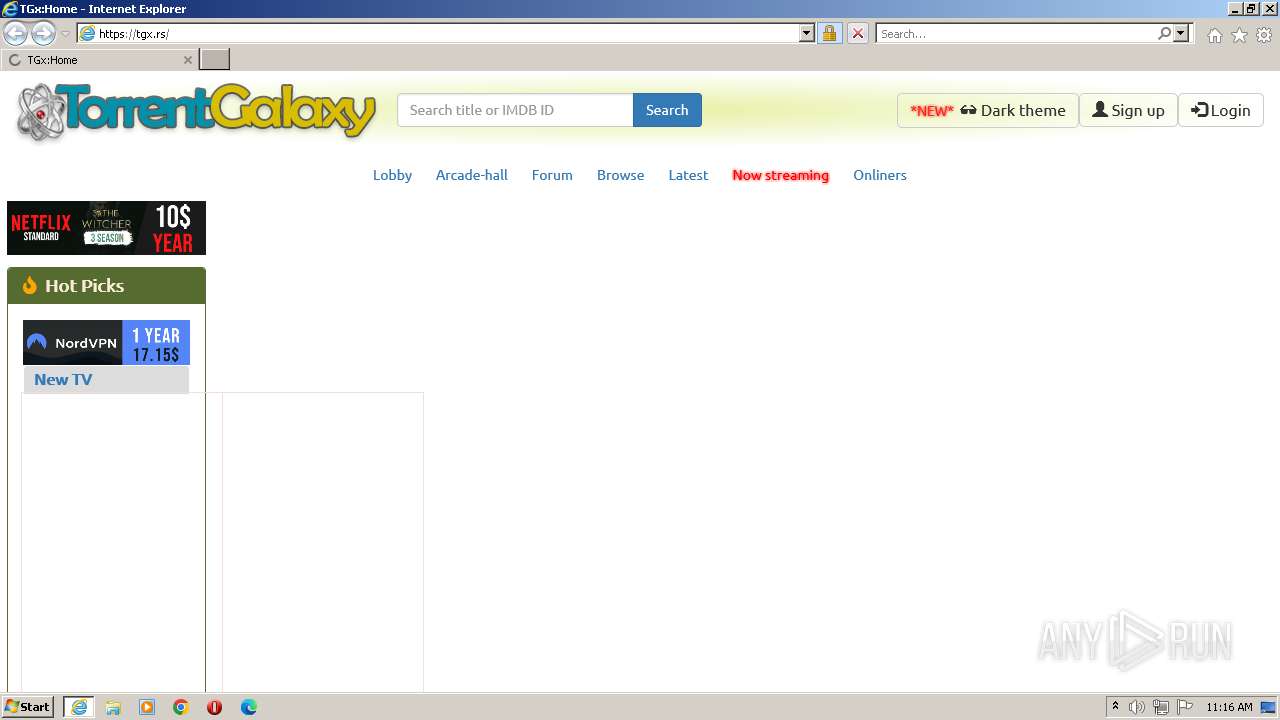Close the TGx:Home tab
This screenshot has width=1280, height=720.
coord(187,60)
